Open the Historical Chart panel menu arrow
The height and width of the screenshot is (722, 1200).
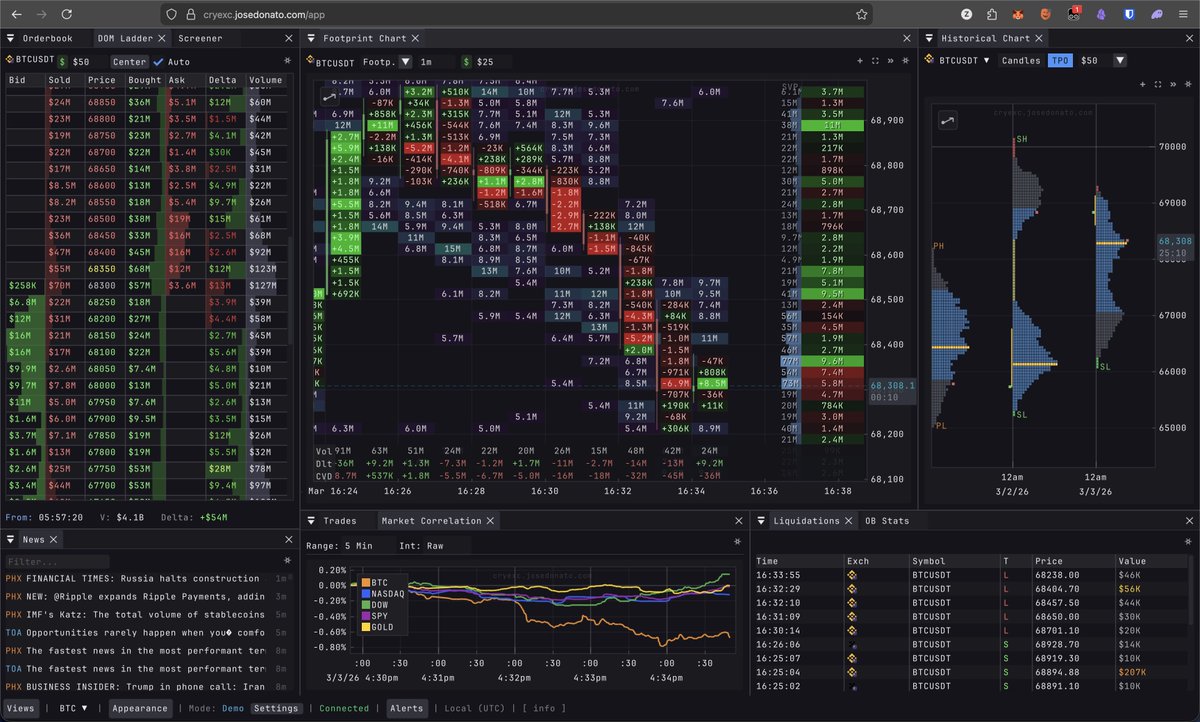929,38
